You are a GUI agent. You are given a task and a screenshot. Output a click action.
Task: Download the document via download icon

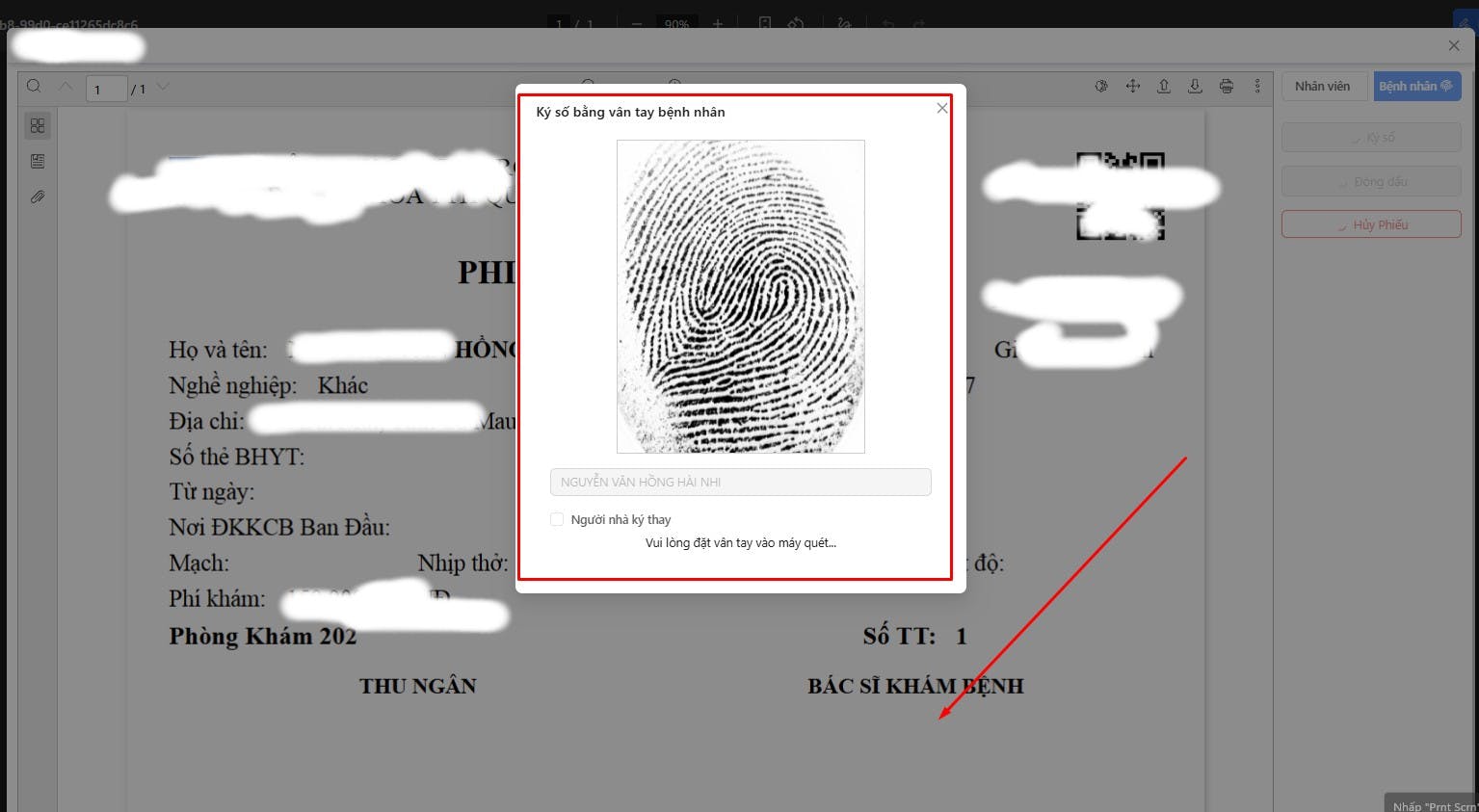[x=1195, y=87]
